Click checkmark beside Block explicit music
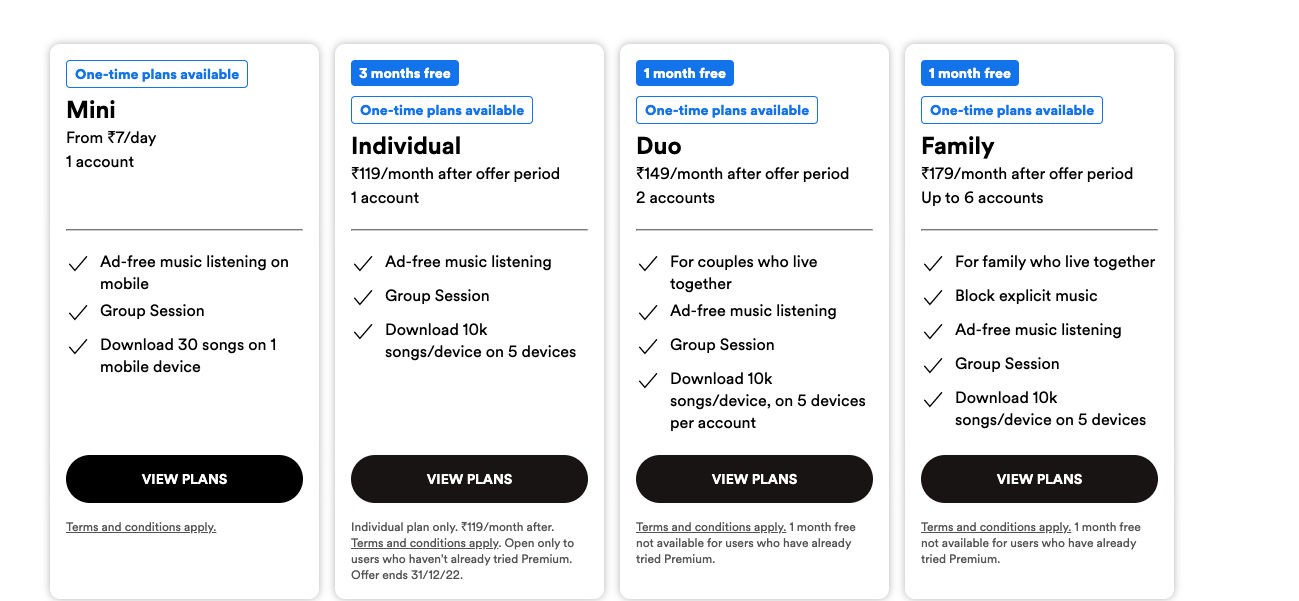This screenshot has width=1299, height=601. (933, 297)
